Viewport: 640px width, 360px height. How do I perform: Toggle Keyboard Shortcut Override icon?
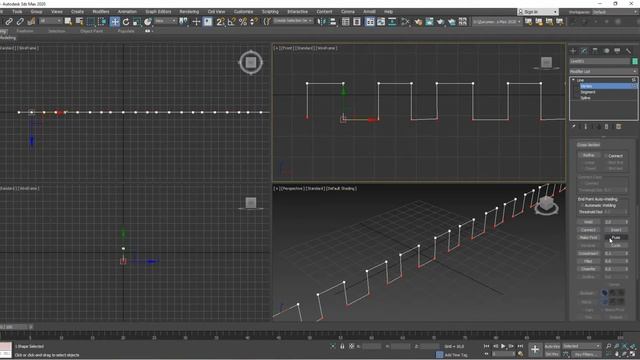click(x=207, y=22)
